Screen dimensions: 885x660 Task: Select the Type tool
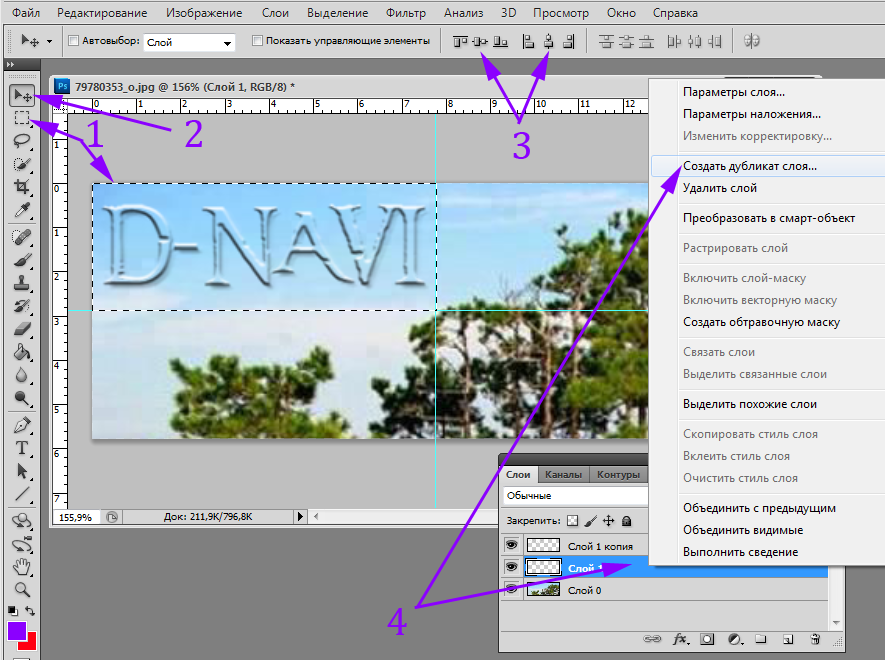22,448
